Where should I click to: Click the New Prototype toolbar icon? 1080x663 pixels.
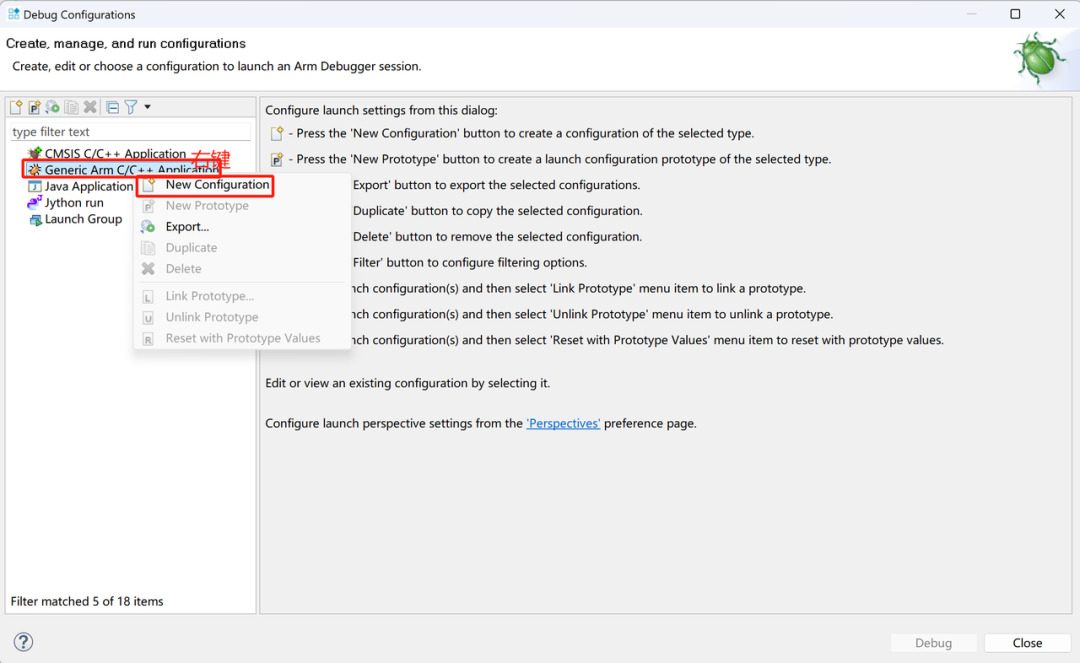click(34, 107)
